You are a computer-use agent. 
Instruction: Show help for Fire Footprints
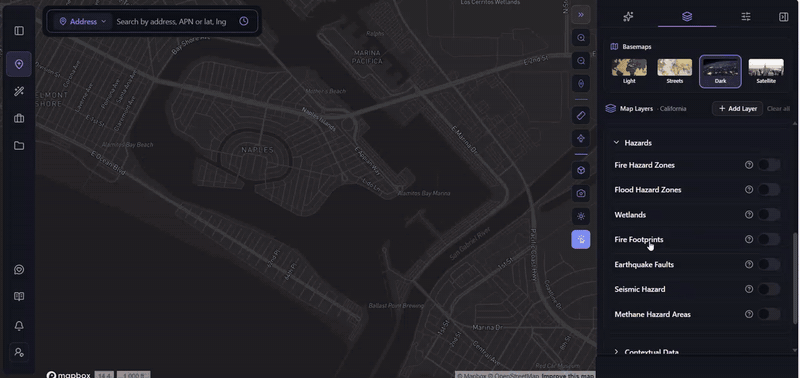pos(749,239)
